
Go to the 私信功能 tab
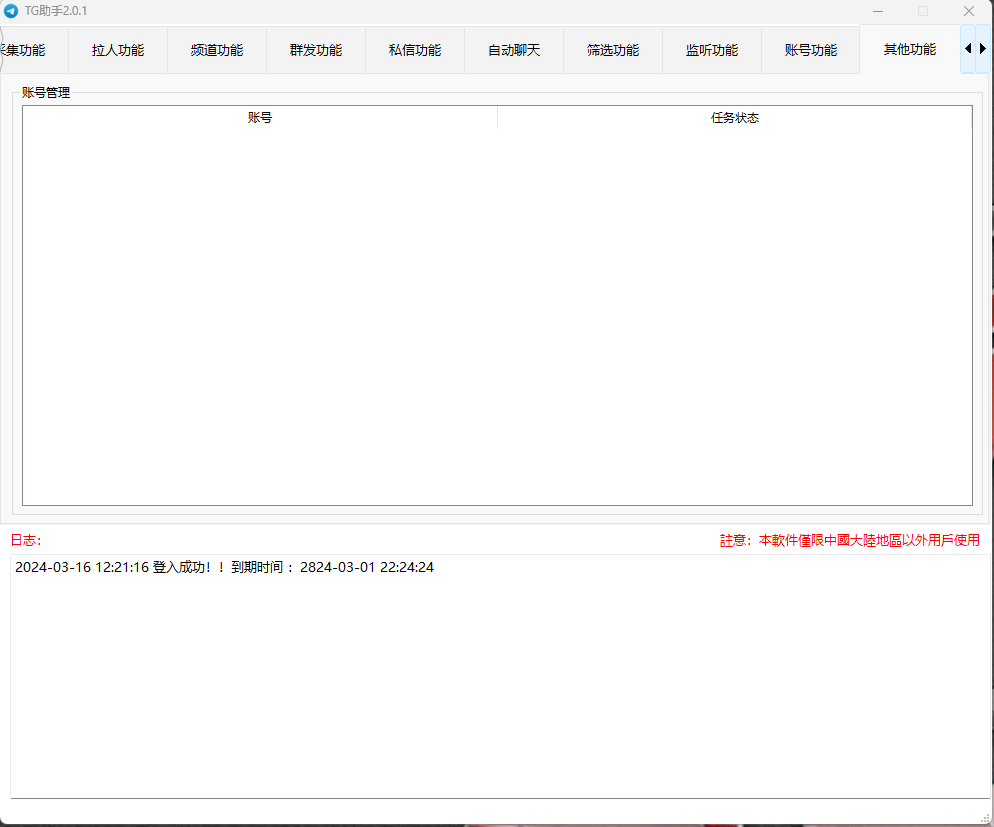tap(415, 50)
